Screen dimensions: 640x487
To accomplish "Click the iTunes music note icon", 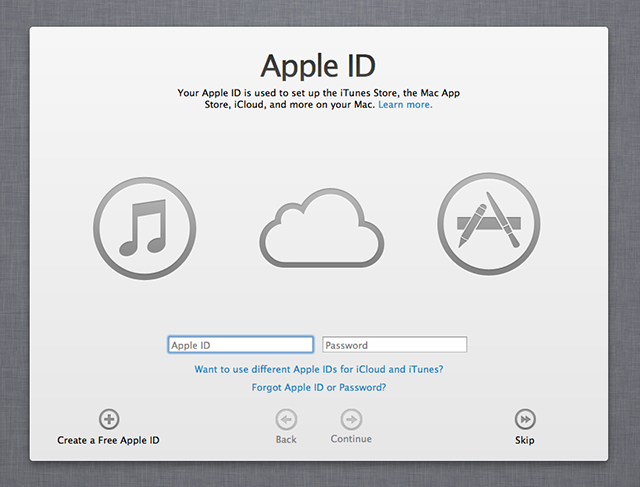I will click(x=144, y=228).
